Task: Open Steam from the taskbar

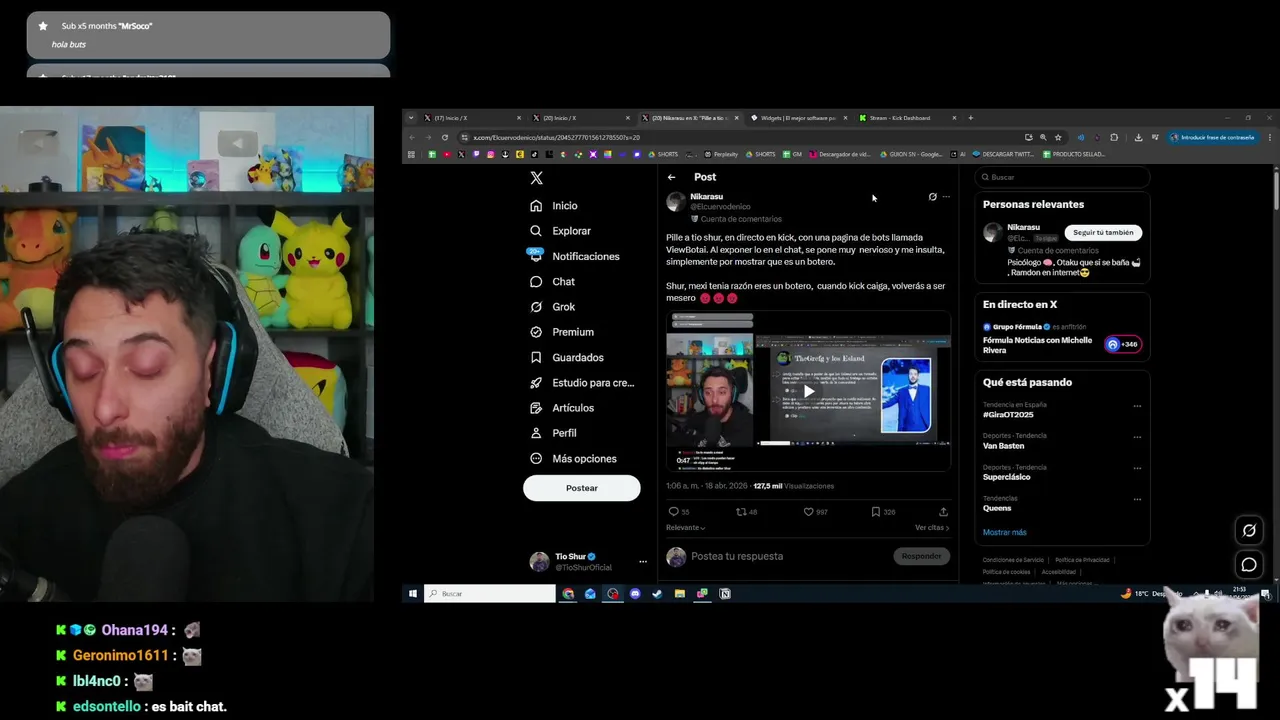Action: tap(657, 594)
